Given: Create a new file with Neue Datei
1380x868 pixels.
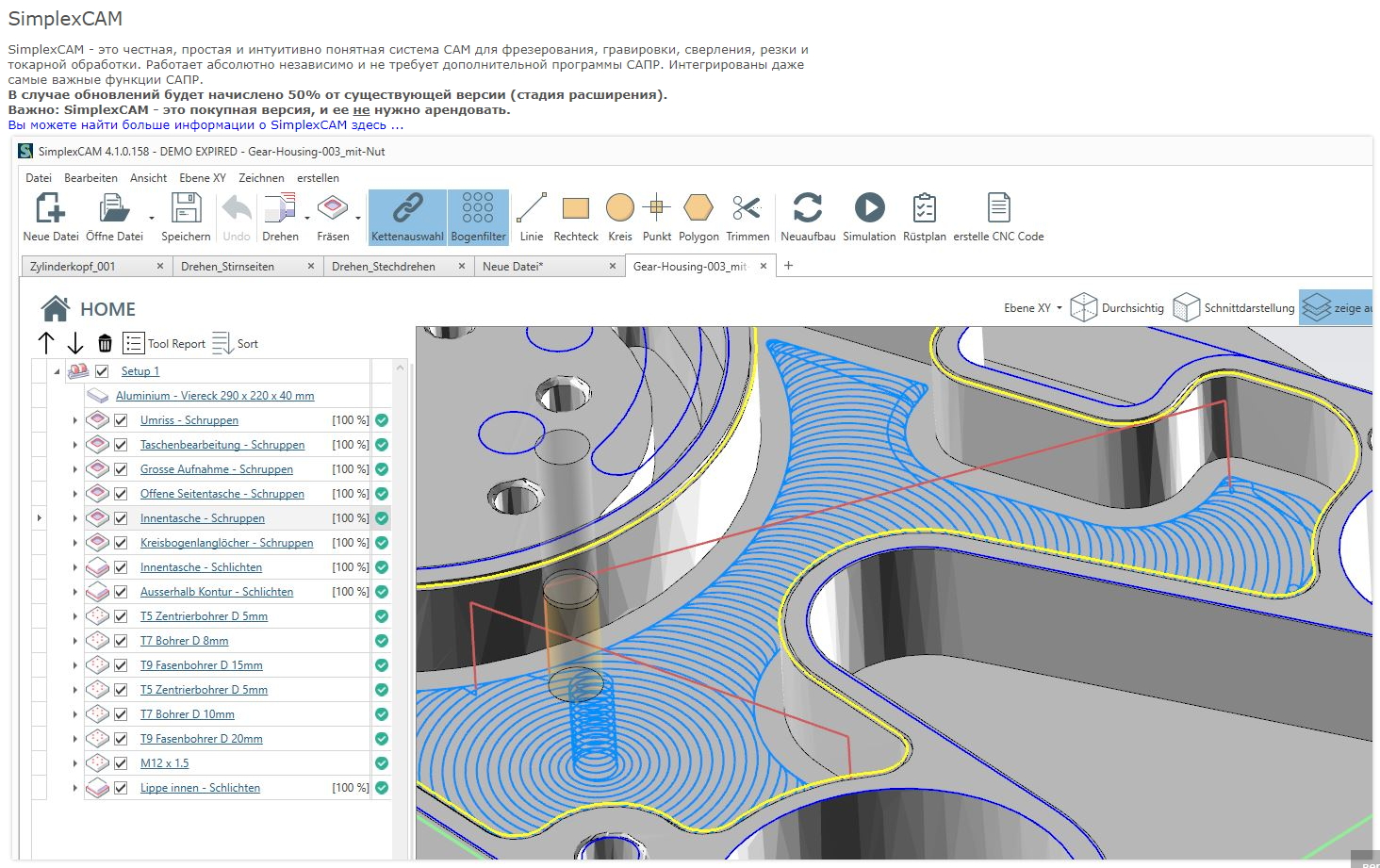Looking at the screenshot, I should pyautogui.click(x=51, y=217).
